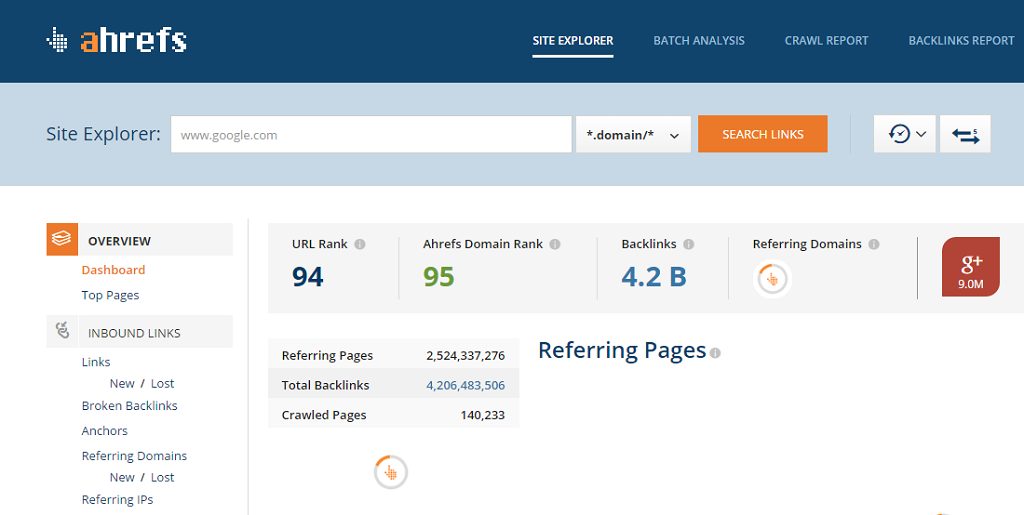Click the Crawled Pages row label
The image size is (1024, 515).
324,415
